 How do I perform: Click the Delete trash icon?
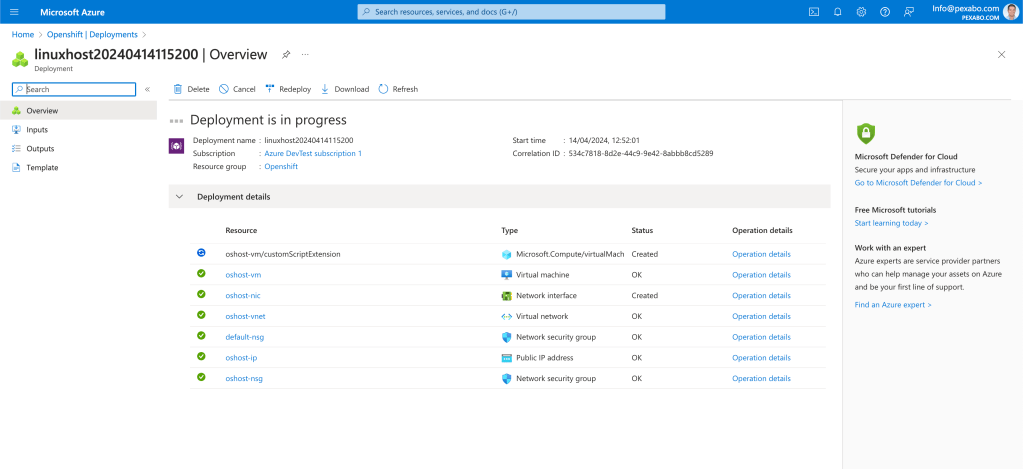click(178, 89)
